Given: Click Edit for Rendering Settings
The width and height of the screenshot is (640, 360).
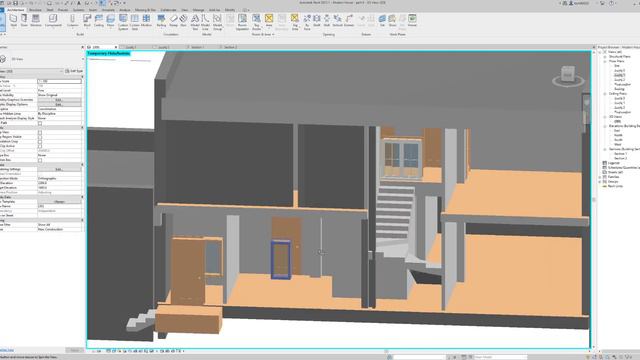Looking at the screenshot, I should [59, 169].
